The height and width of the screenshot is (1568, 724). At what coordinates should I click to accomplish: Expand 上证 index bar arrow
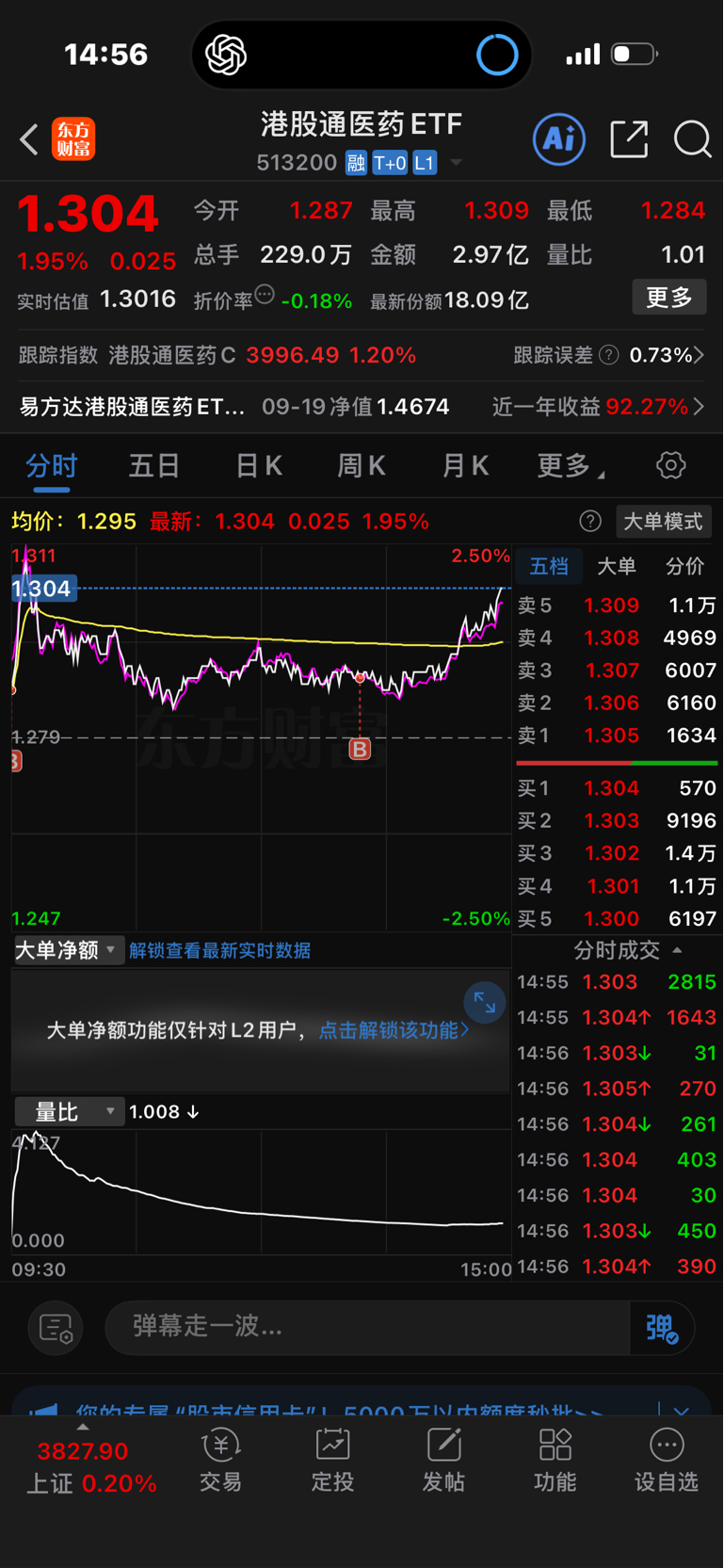pos(83,1428)
